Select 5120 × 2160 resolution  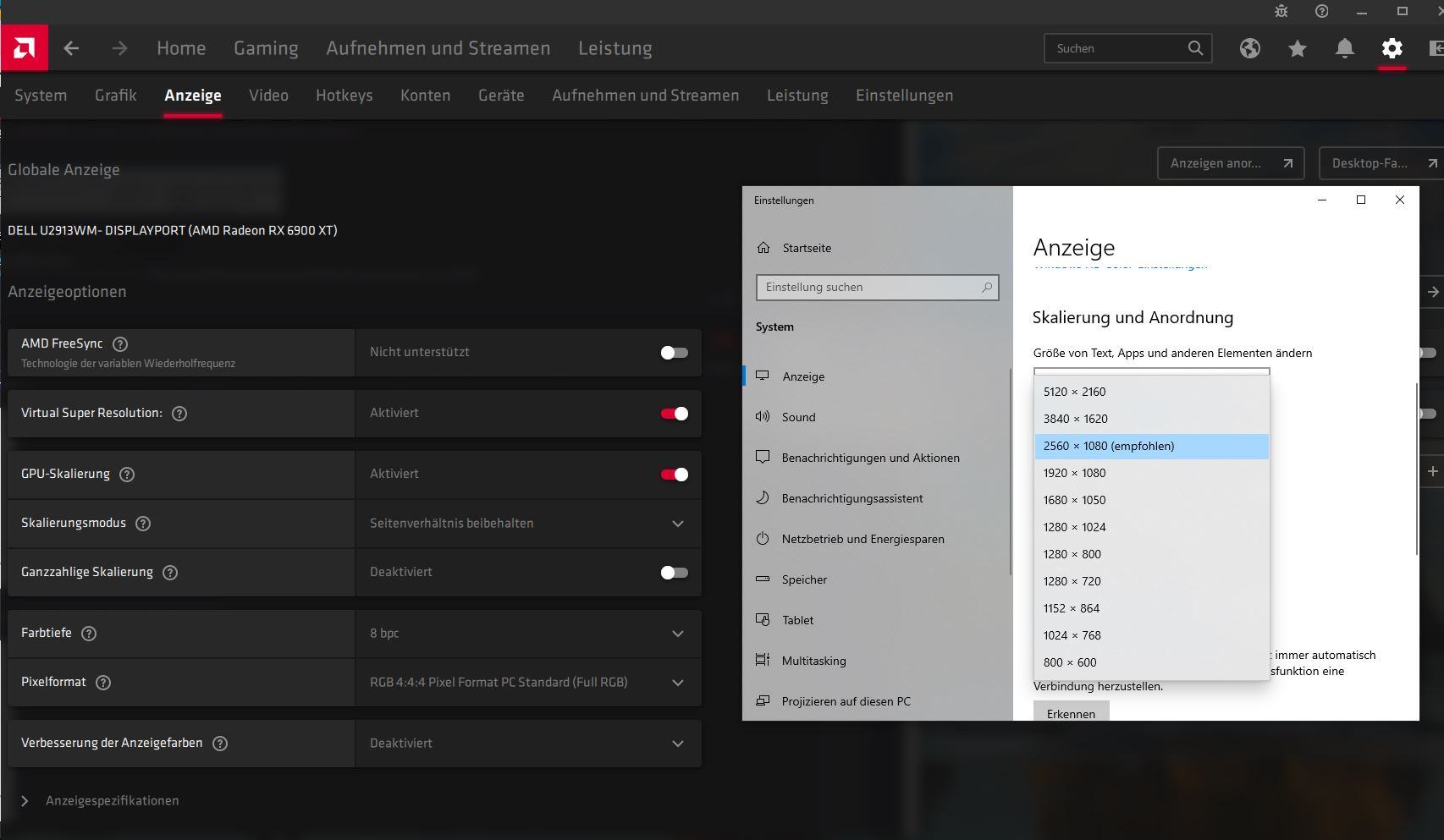click(x=1151, y=392)
